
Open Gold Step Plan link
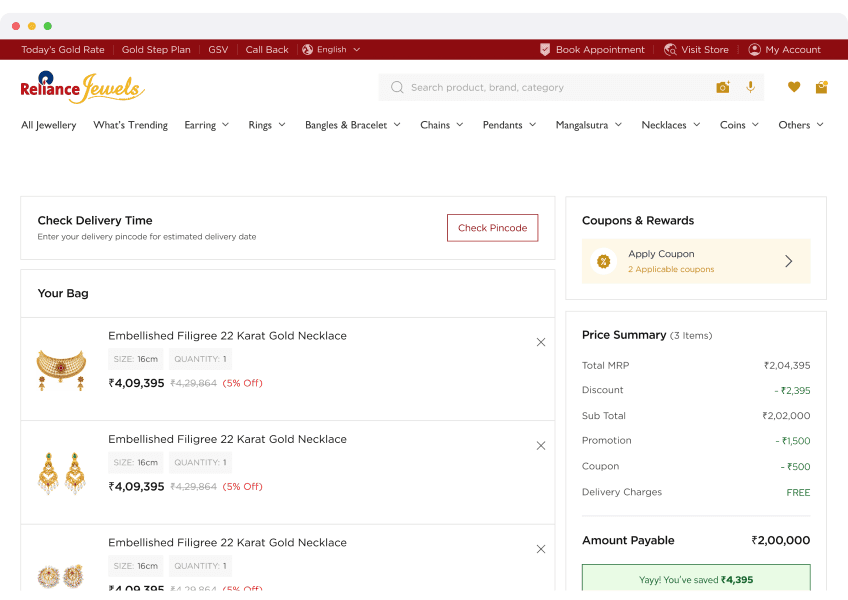tap(156, 50)
